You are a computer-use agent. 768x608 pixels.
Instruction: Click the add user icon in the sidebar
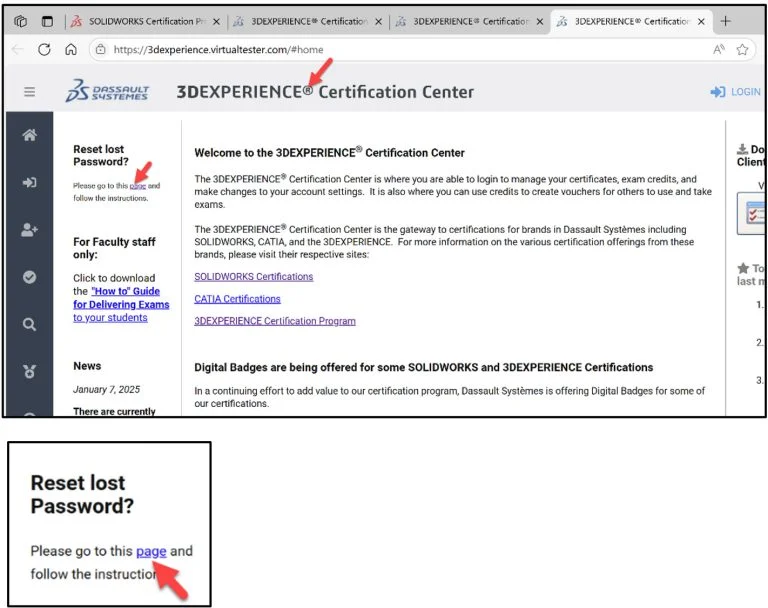point(29,229)
